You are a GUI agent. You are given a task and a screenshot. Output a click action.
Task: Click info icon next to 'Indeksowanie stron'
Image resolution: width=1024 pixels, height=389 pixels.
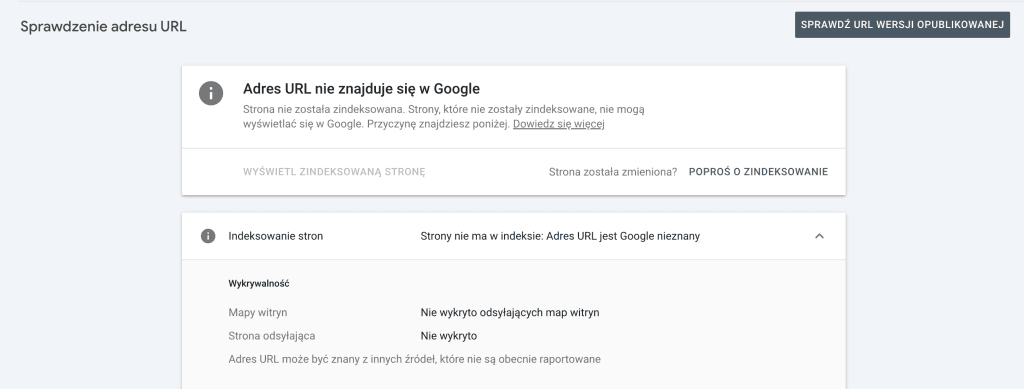pyautogui.click(x=208, y=236)
